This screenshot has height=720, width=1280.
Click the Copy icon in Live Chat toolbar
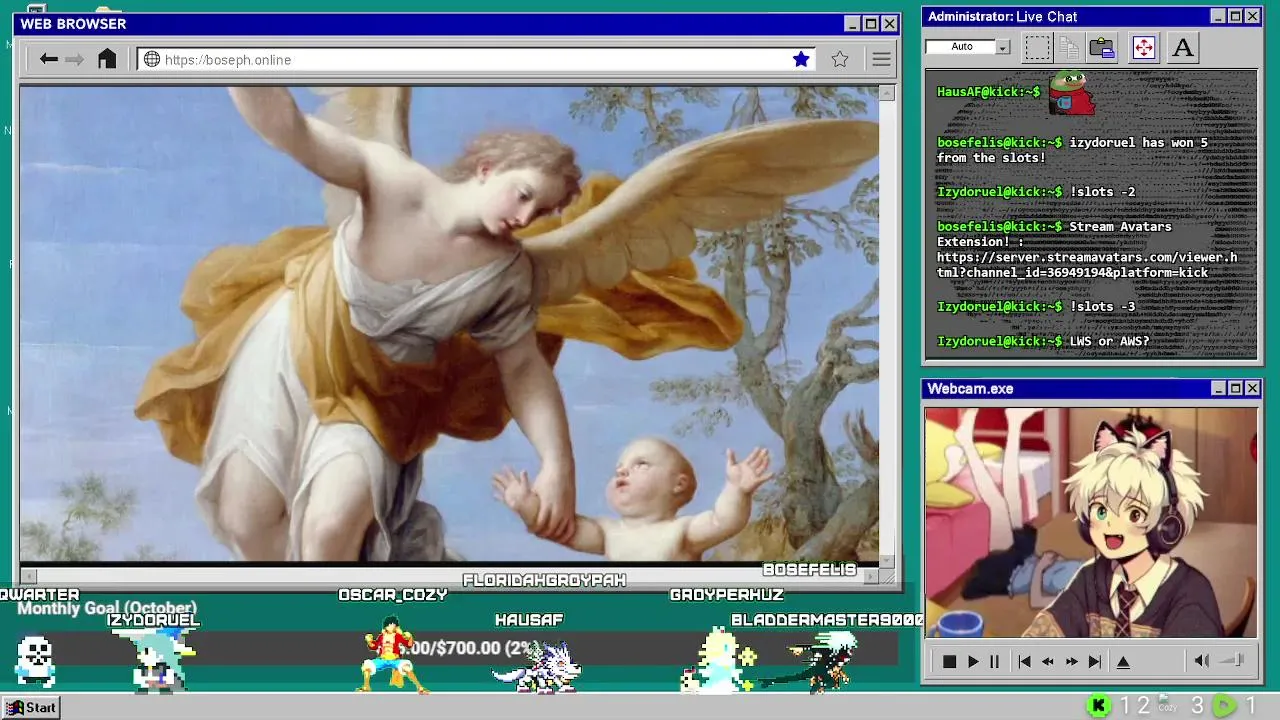[1069, 47]
